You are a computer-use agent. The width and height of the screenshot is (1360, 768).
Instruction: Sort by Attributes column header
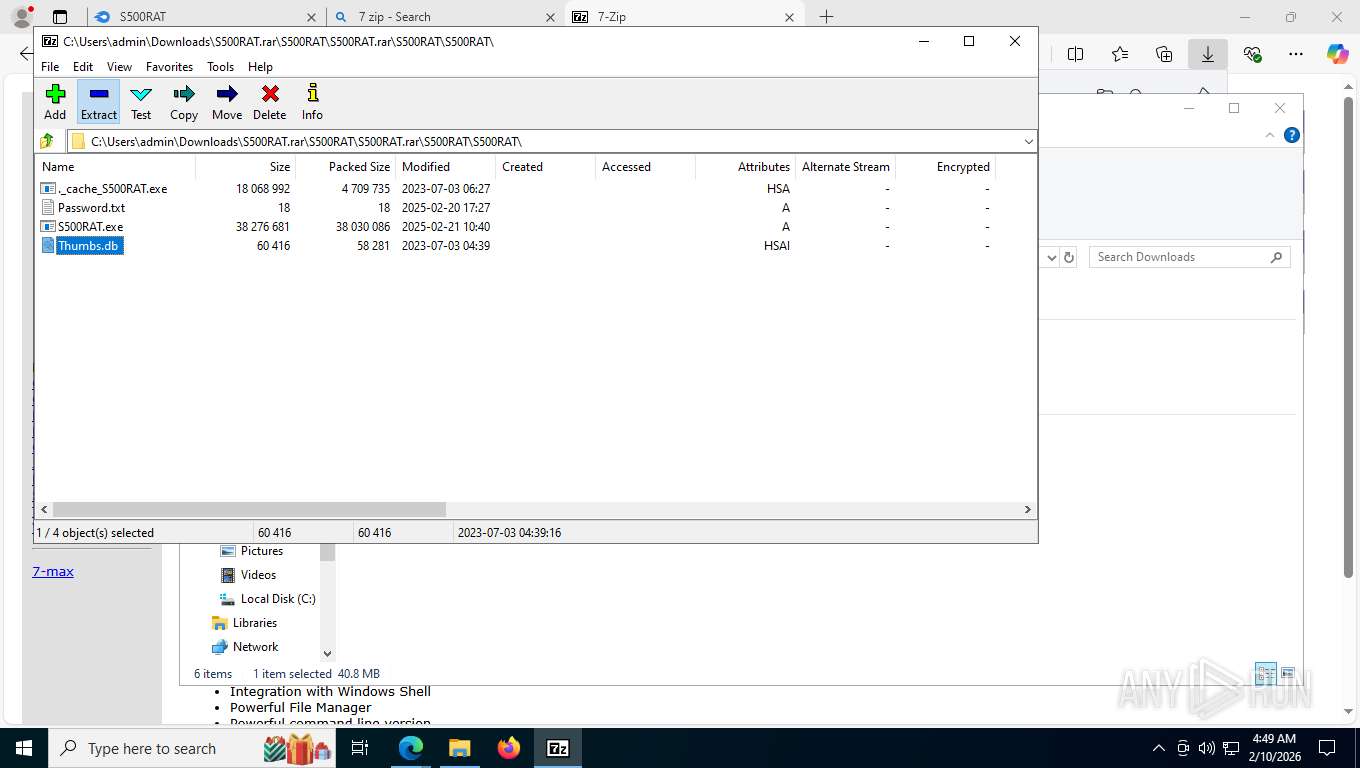click(x=745, y=167)
